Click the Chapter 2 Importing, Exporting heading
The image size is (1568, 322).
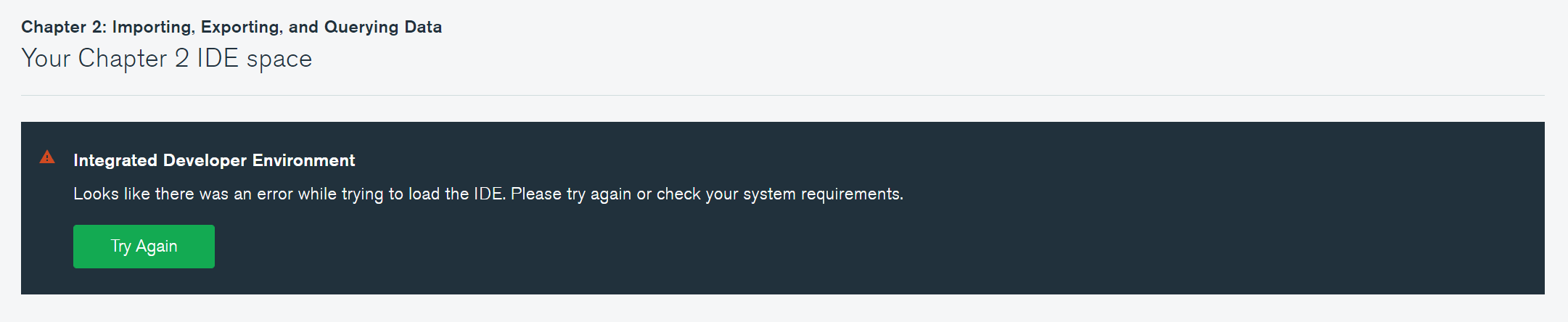[x=231, y=27]
